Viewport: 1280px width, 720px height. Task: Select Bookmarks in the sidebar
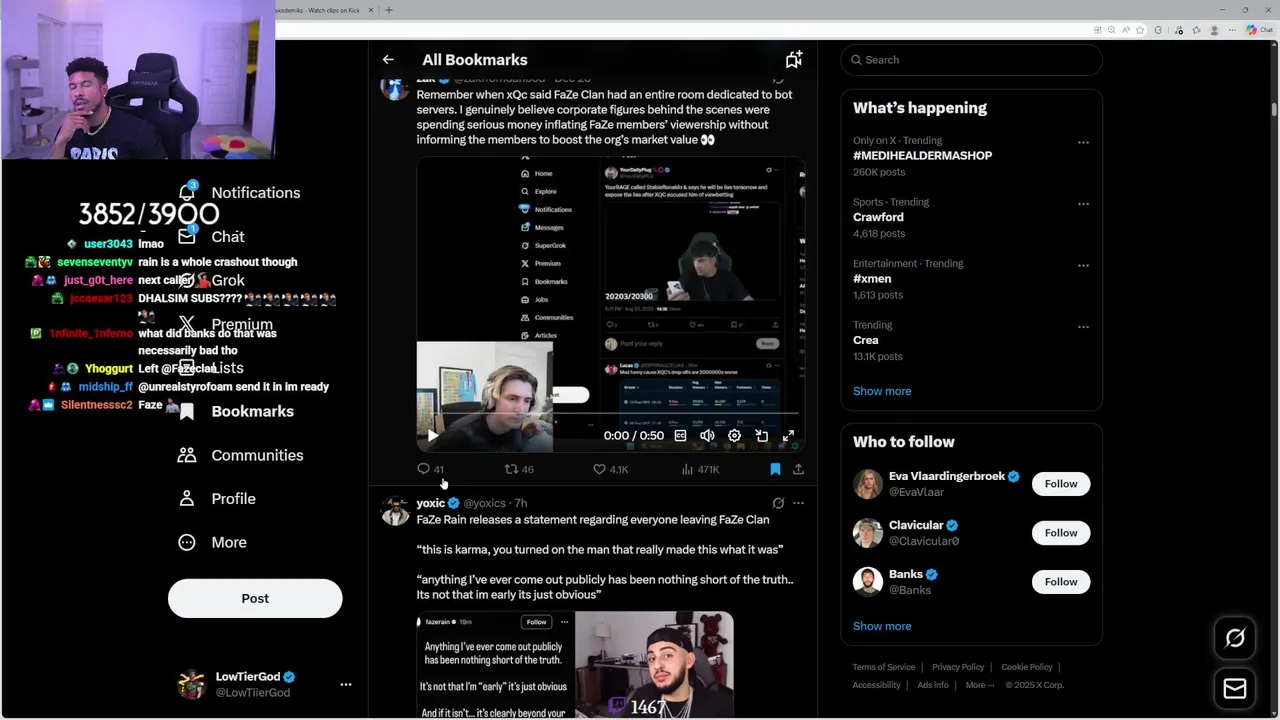tap(236, 411)
